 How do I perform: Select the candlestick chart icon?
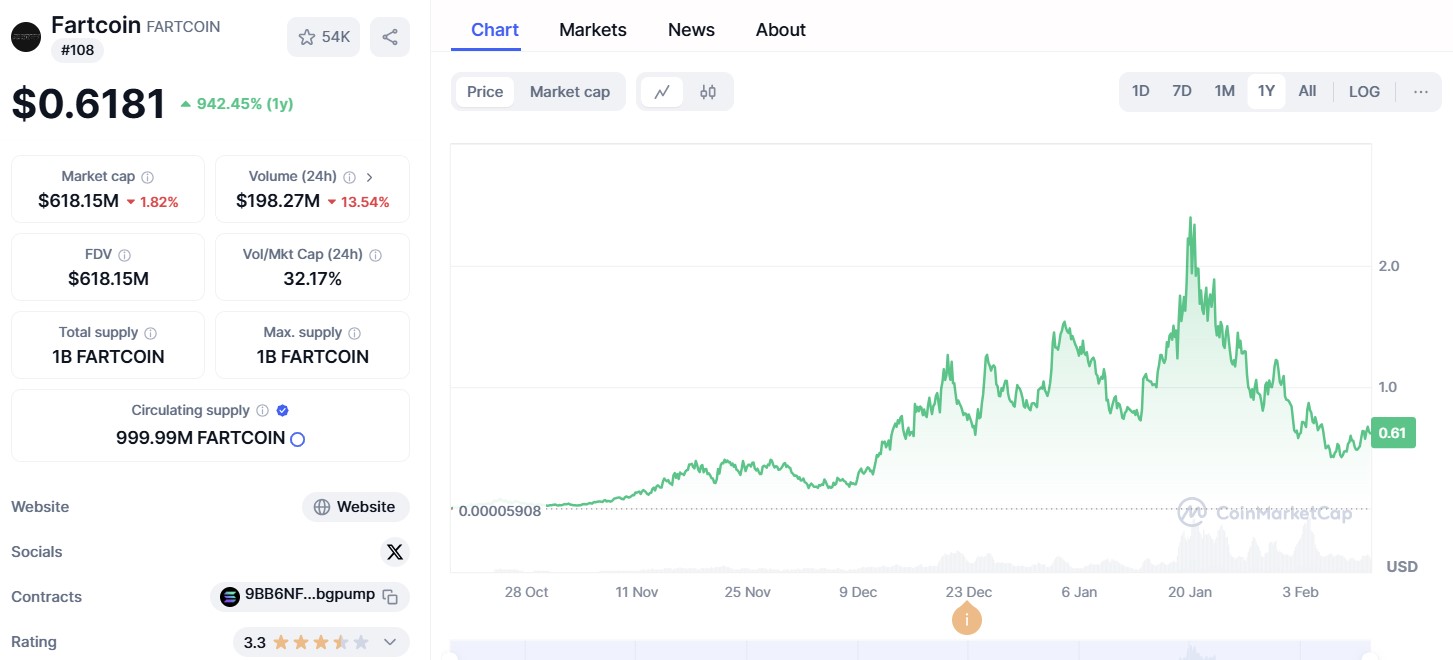[708, 91]
